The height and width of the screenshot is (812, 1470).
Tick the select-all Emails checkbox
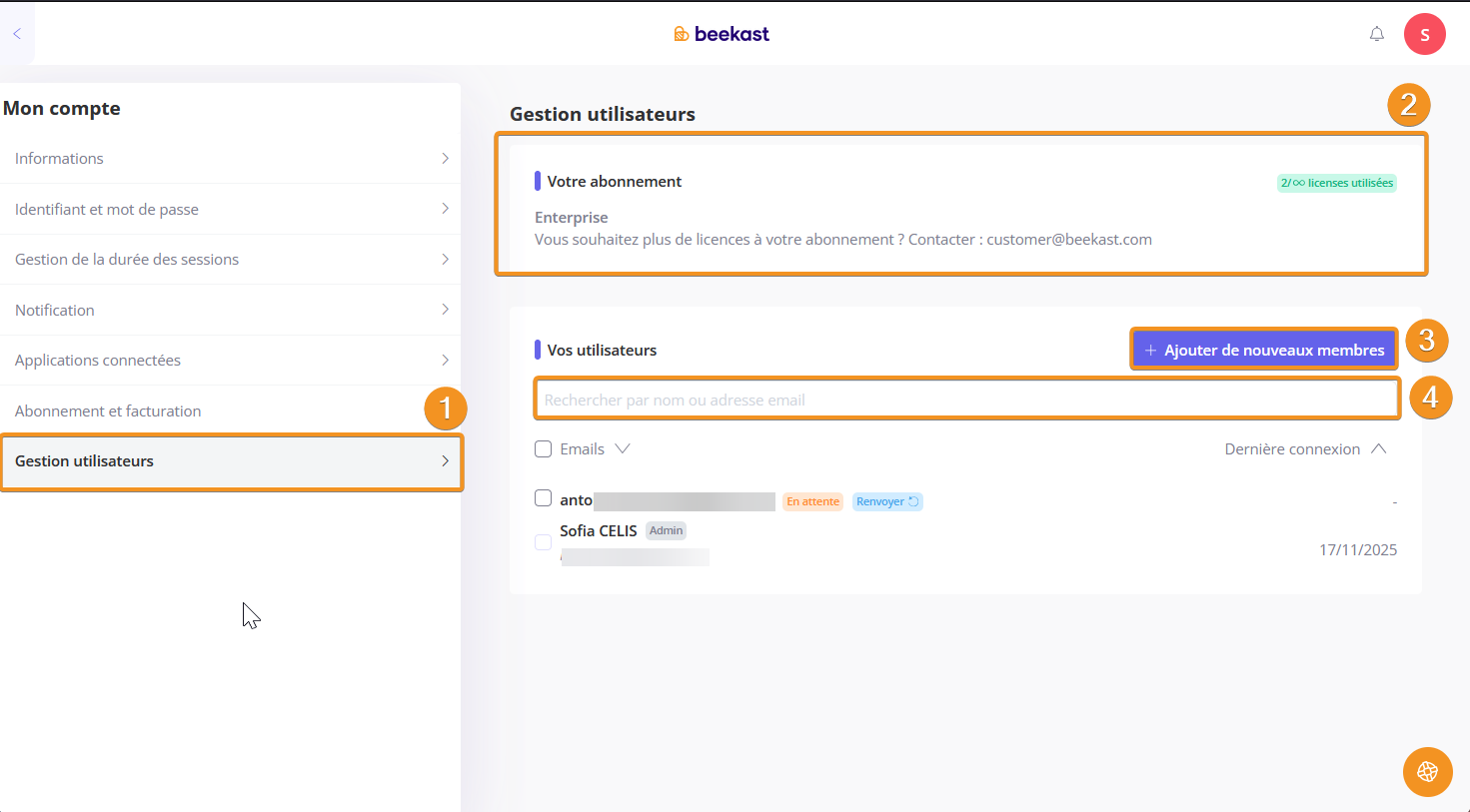click(544, 449)
